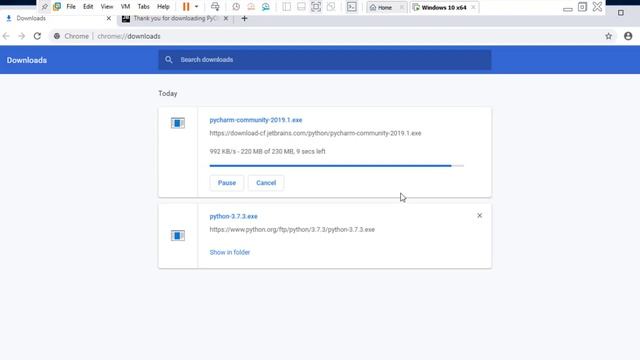The height and width of the screenshot is (360, 640).
Task: Click the pycharm download URL
Action: [315, 133]
